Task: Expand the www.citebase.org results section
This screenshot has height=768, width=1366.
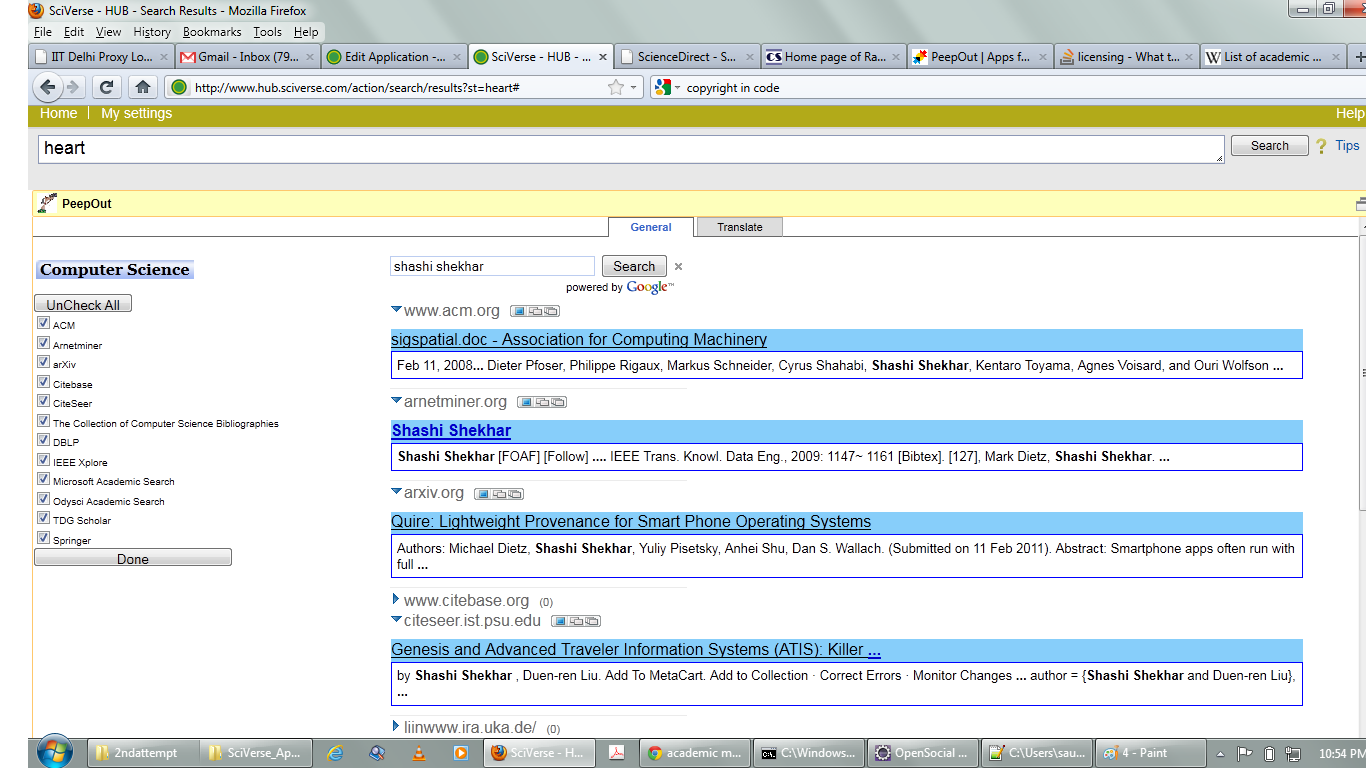Action: click(396, 600)
